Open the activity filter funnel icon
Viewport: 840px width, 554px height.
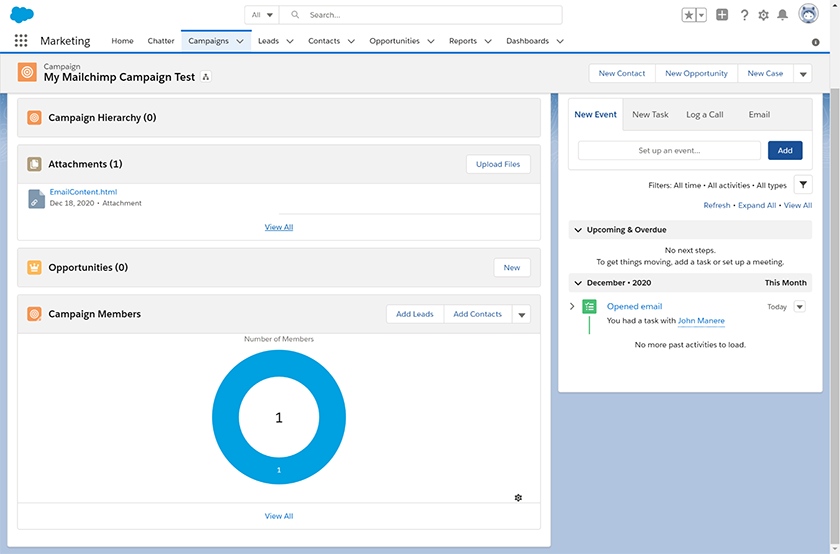click(803, 185)
